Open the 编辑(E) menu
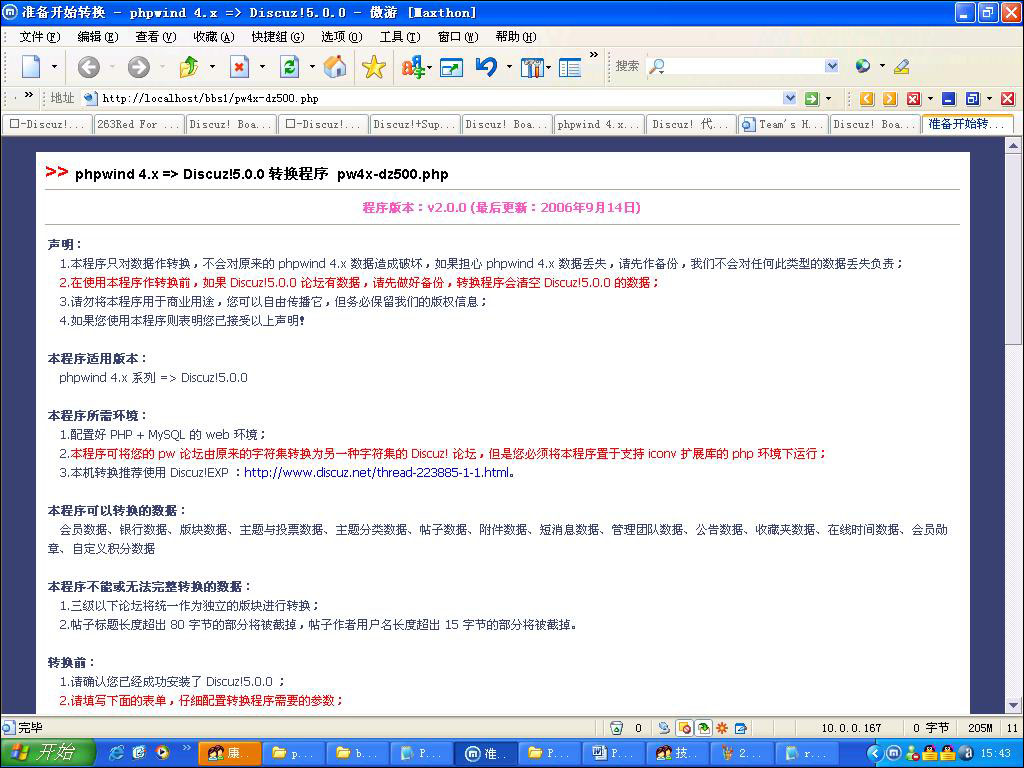1024x768 pixels. coord(97,37)
